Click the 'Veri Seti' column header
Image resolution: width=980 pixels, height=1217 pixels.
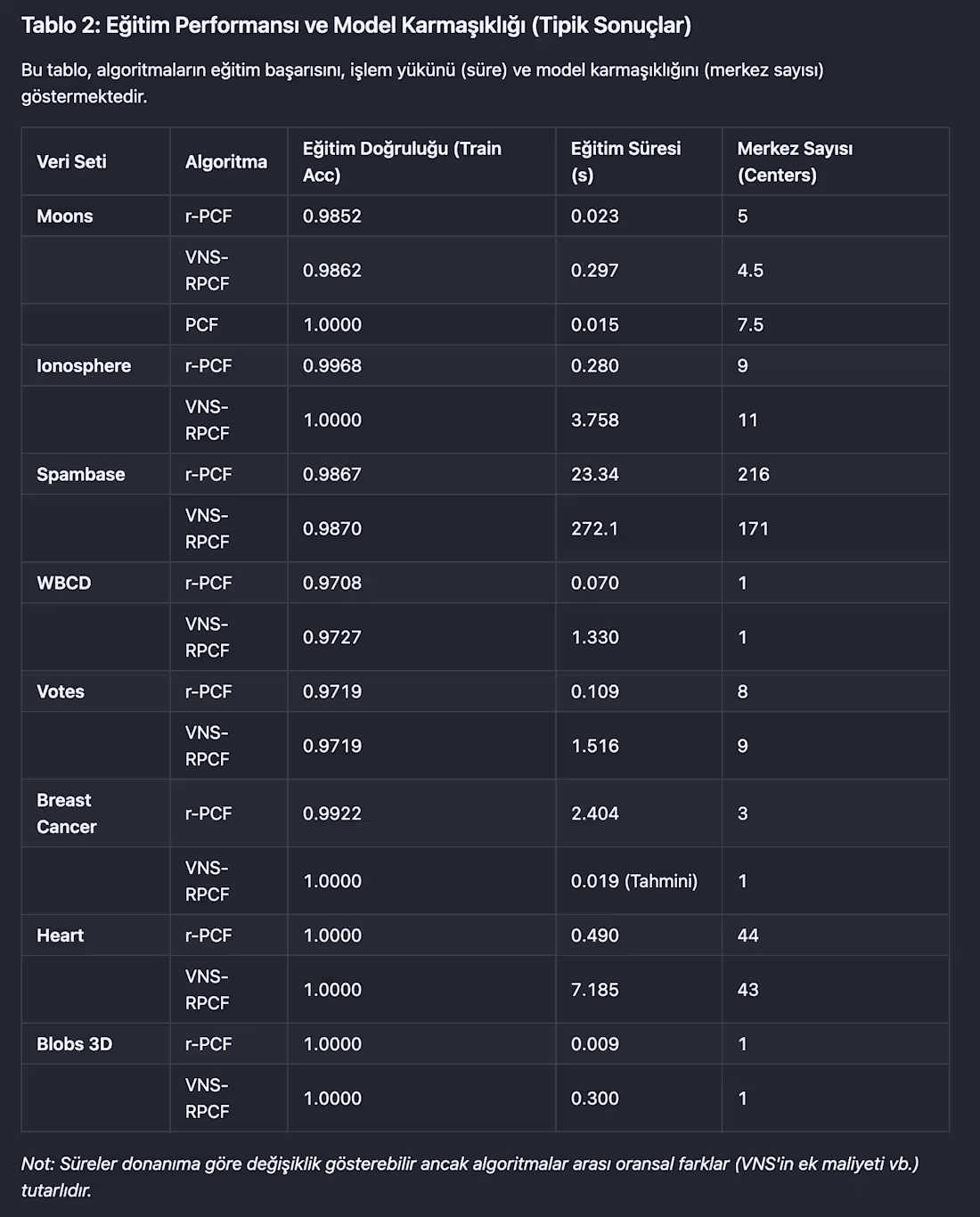tap(71, 161)
